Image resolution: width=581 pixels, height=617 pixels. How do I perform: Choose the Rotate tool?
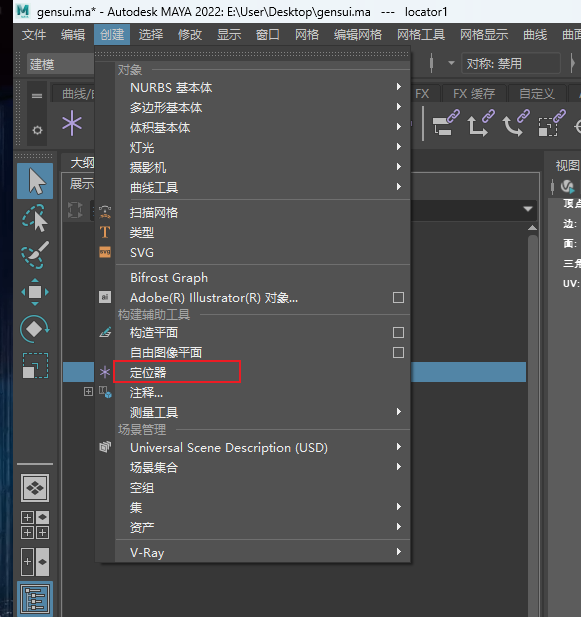point(35,329)
